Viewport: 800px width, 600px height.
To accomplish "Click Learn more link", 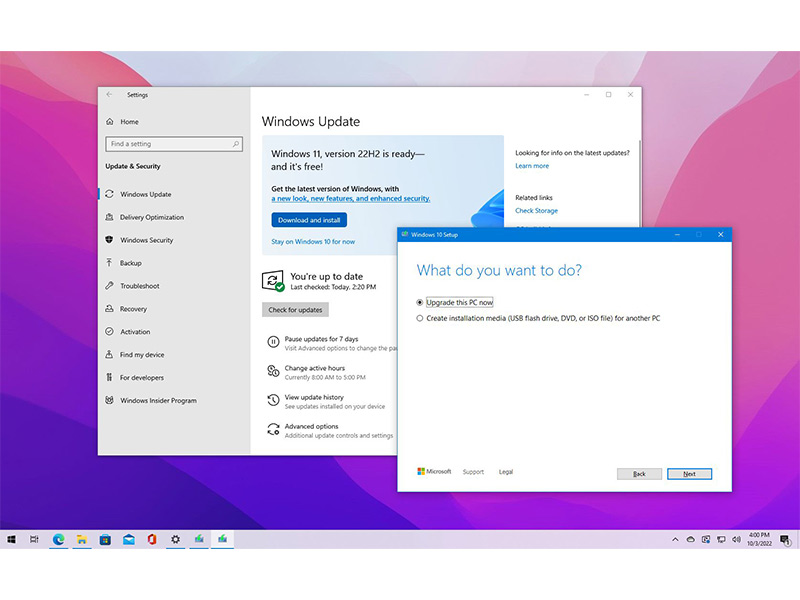I will pos(532,166).
